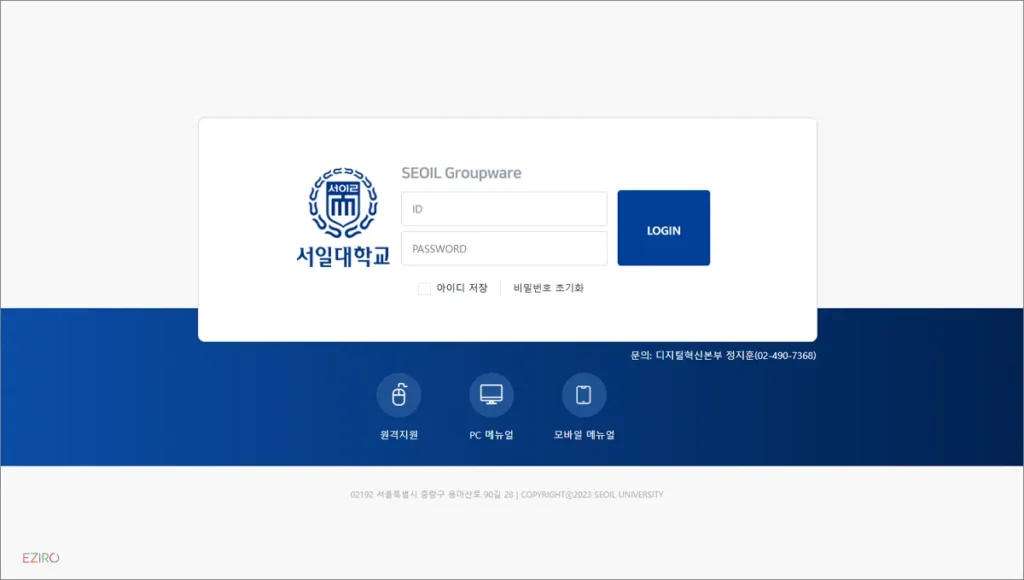Click the copyright address text at bottom
Viewport: 1024px width, 580px height.
511,493
